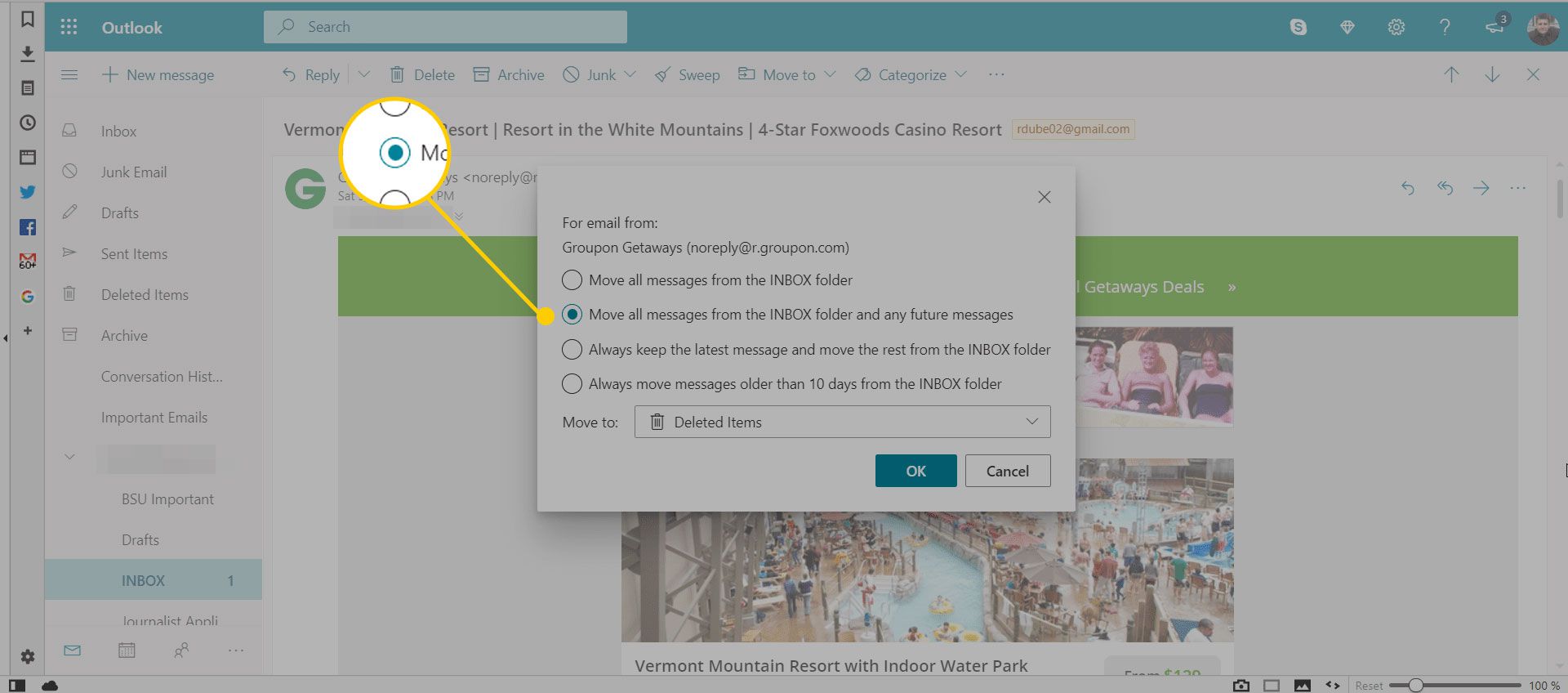The image size is (1568, 693).
Task: Open the browser sidebar history clock
Action: tap(27, 123)
